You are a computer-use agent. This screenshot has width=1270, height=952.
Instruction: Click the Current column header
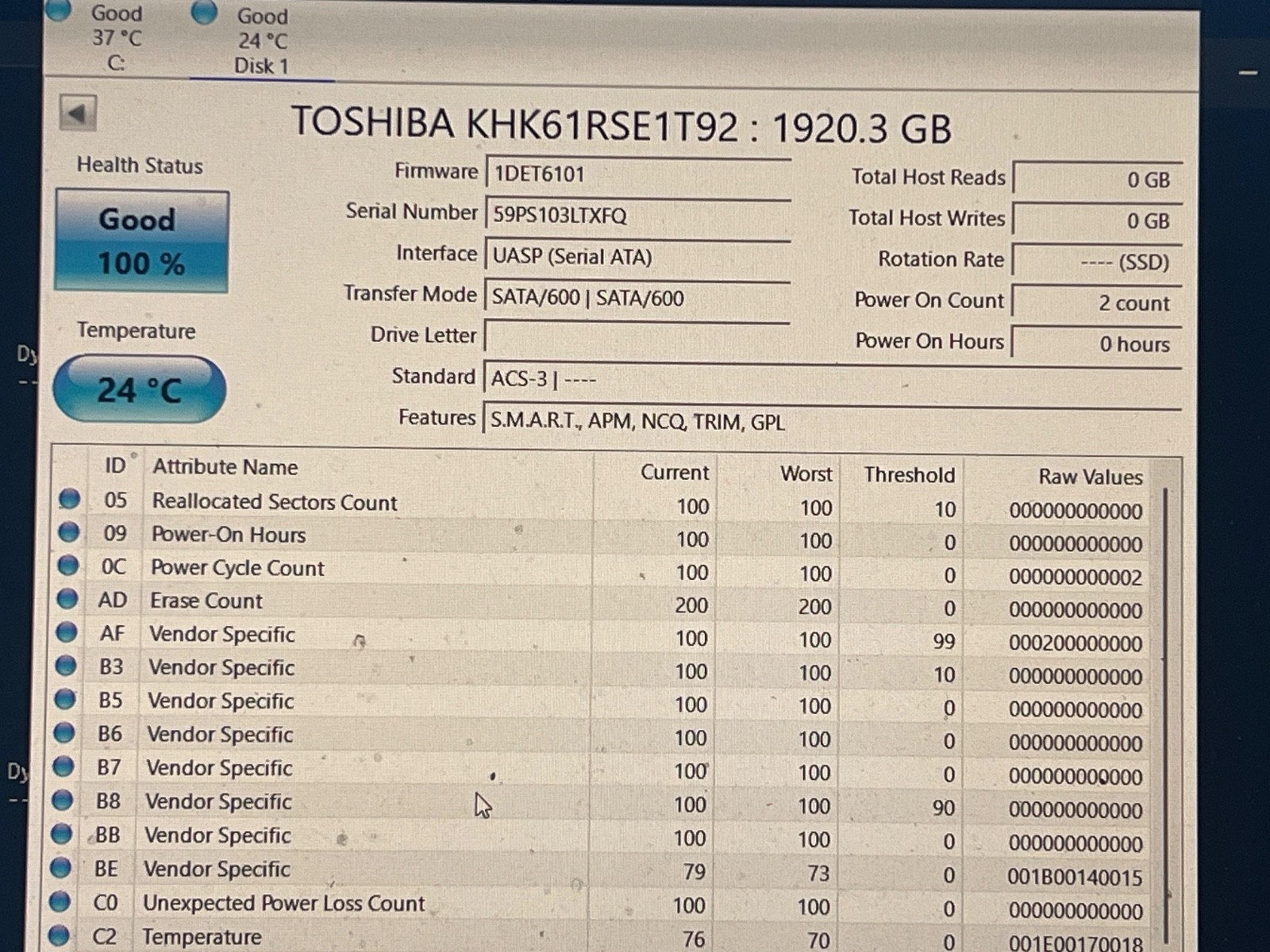[675, 472]
